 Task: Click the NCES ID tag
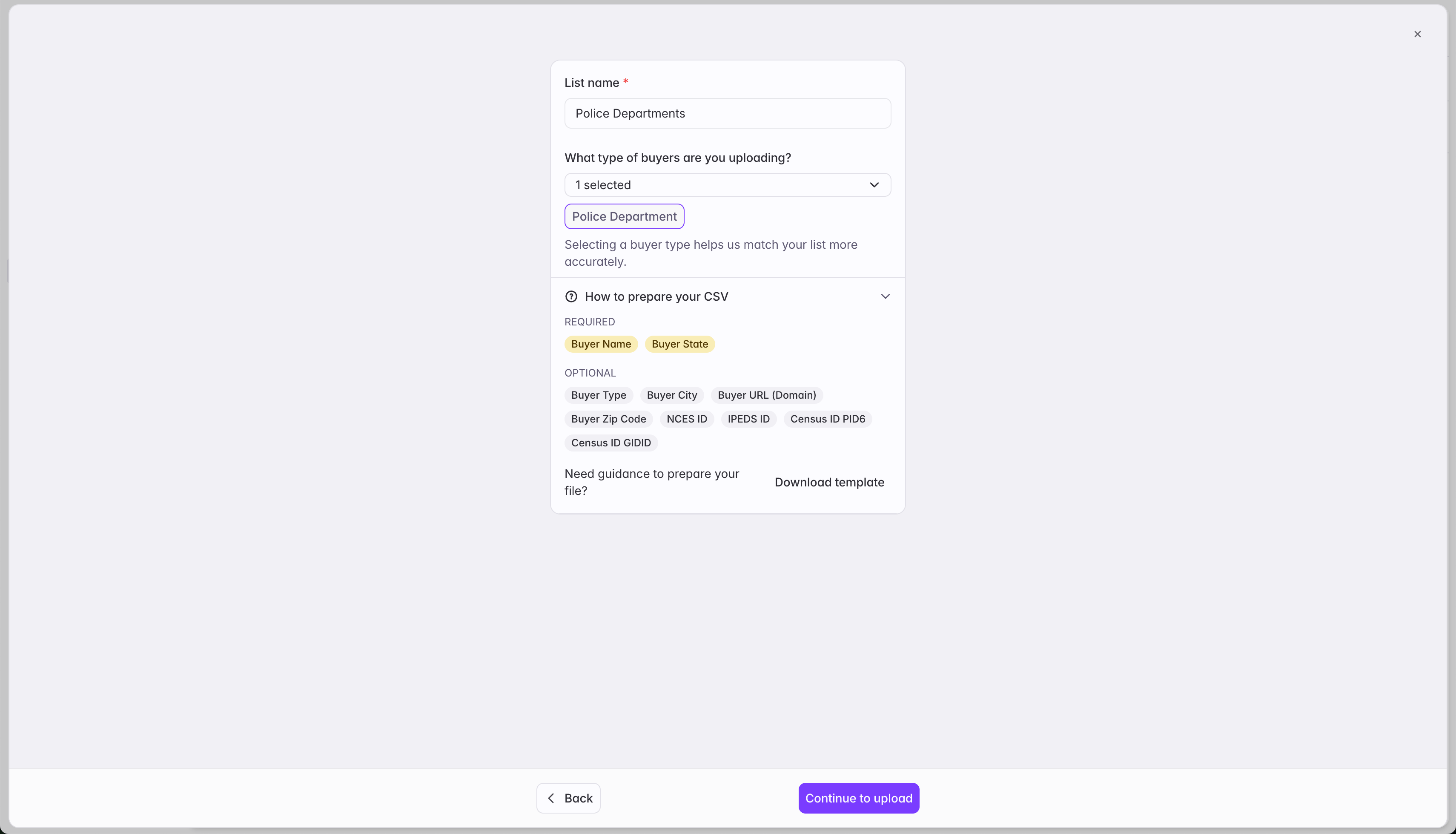[686, 419]
